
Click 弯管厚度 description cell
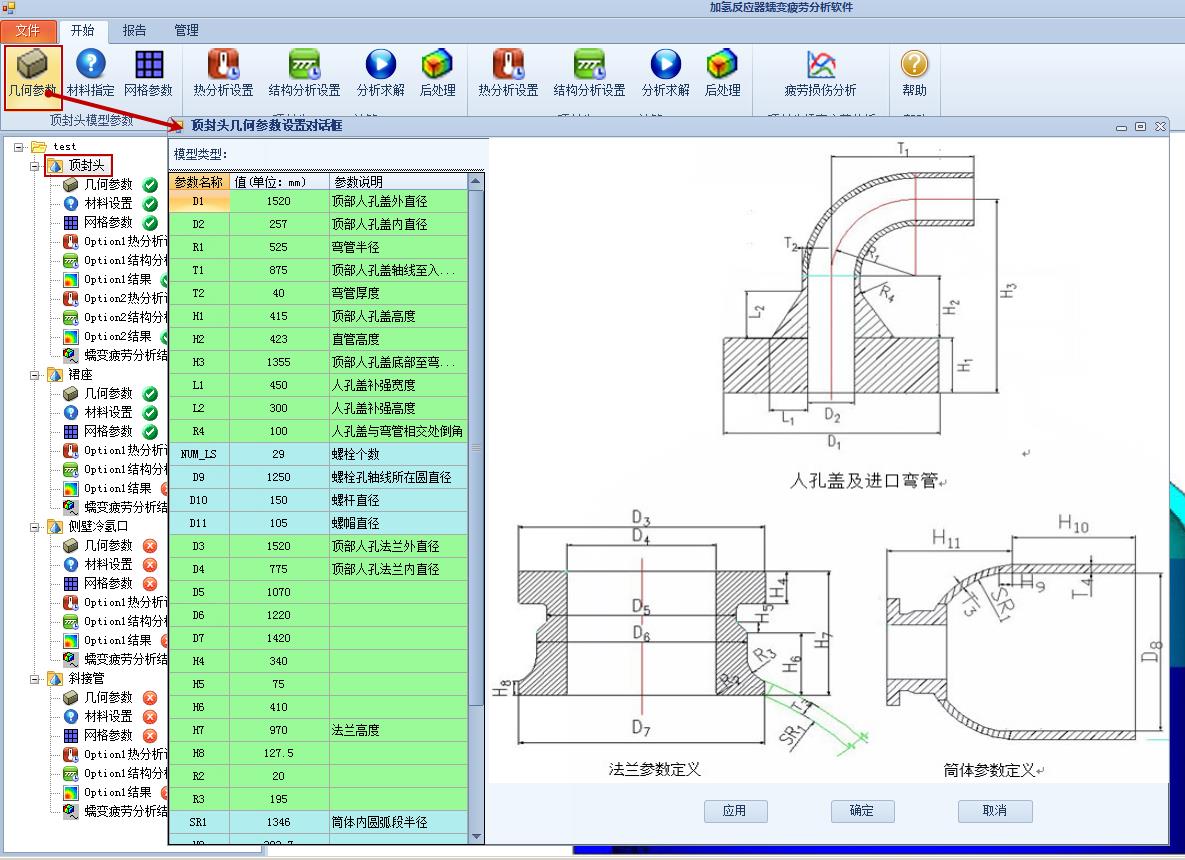(398, 293)
